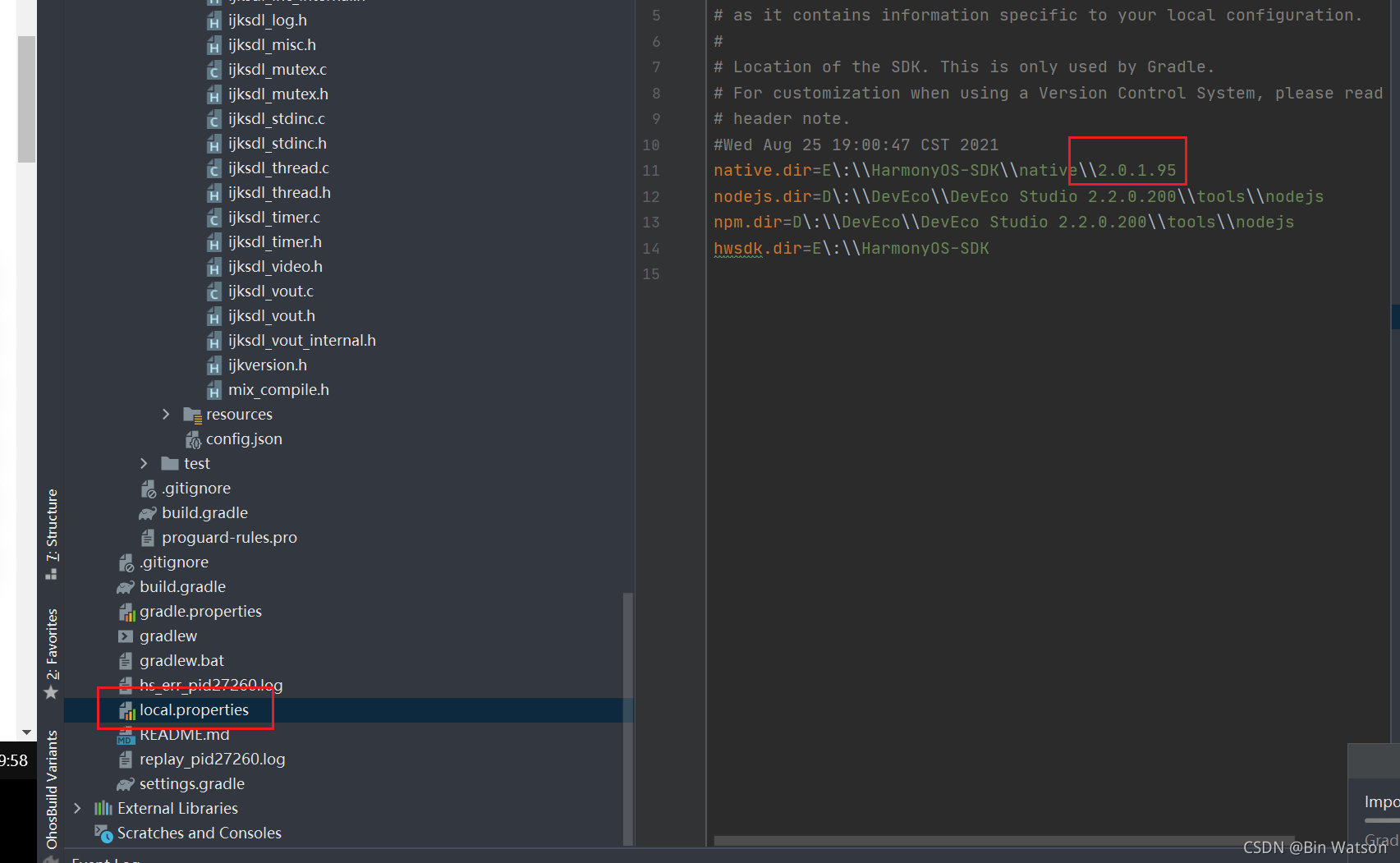1400x863 pixels.
Task: Click the gradlew.bat file icon
Action: pyautogui.click(x=126, y=661)
